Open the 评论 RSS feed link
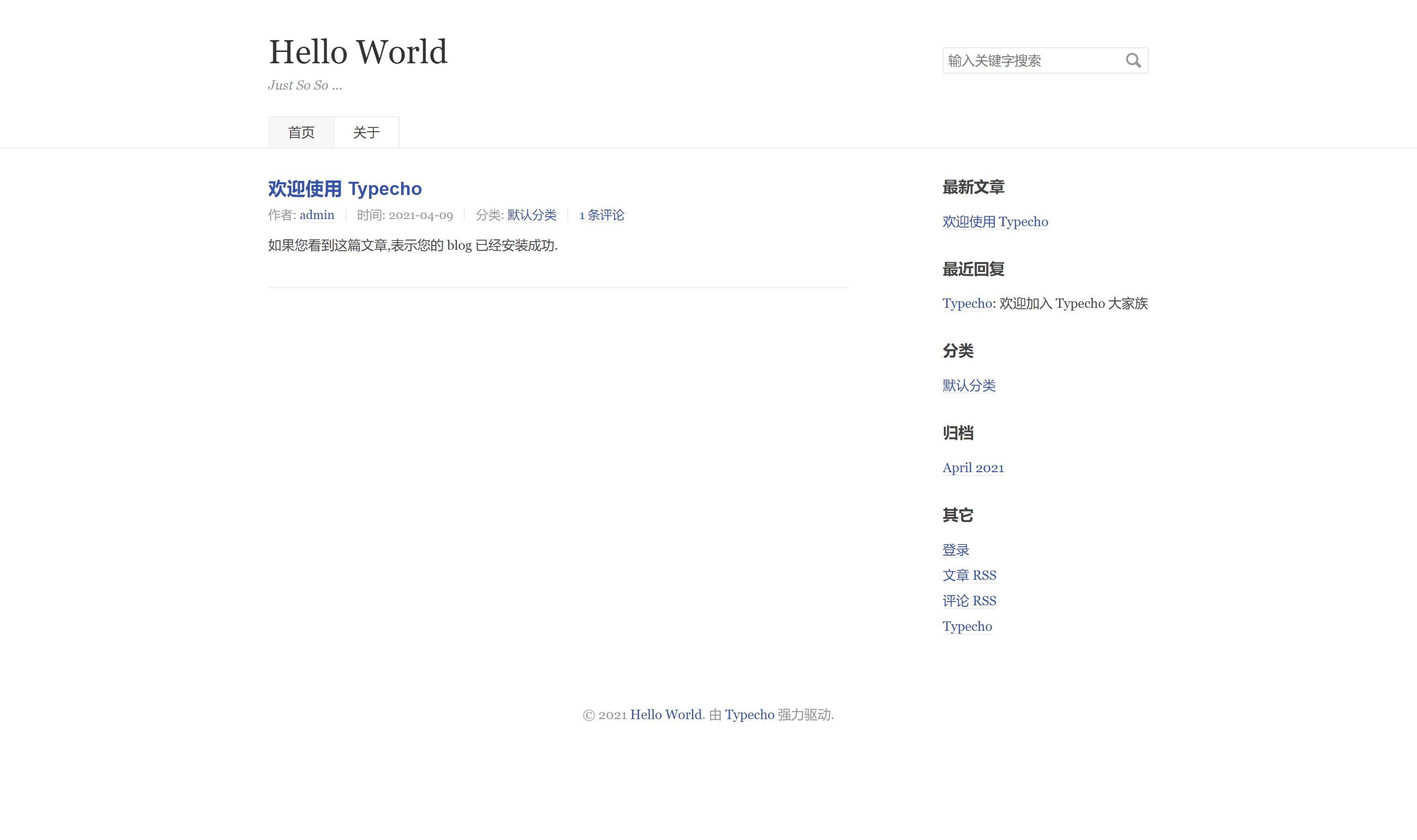This screenshot has width=1417, height=840. tap(969, 601)
